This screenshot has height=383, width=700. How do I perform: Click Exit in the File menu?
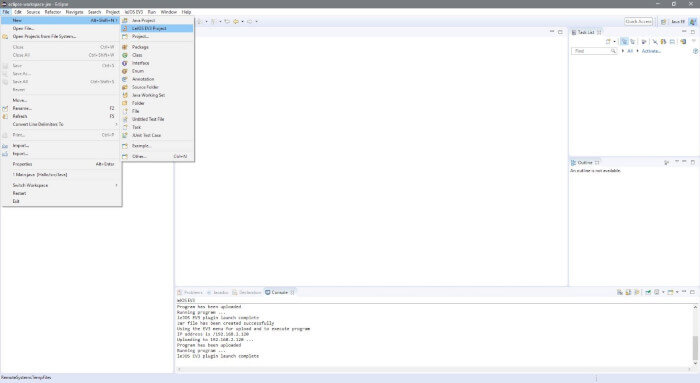(61, 201)
